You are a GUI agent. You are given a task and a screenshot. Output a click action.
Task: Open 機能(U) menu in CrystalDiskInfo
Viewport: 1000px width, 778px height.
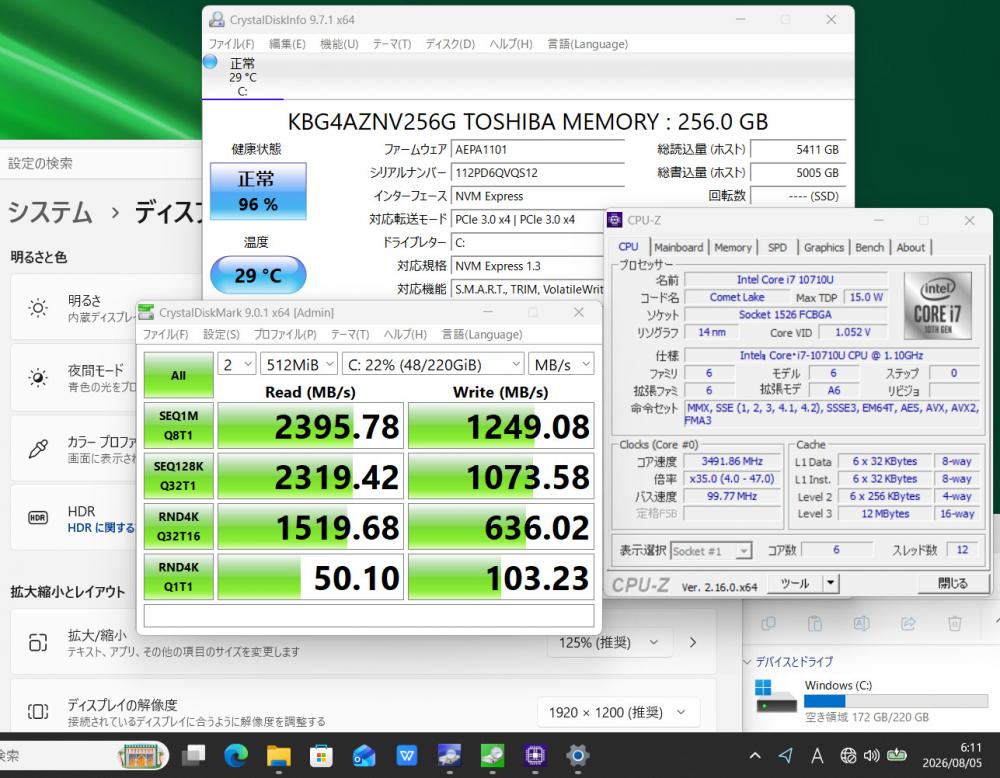[x=339, y=44]
